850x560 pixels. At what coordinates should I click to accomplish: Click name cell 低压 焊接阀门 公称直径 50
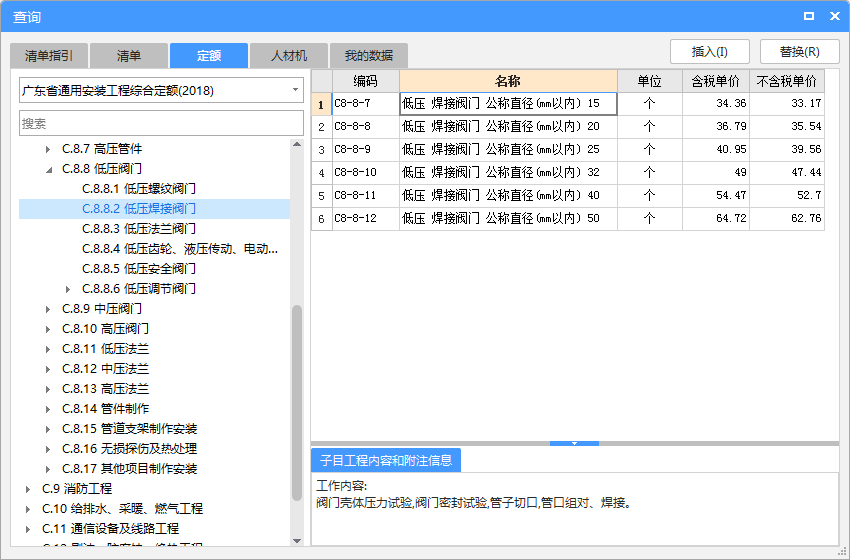click(508, 219)
